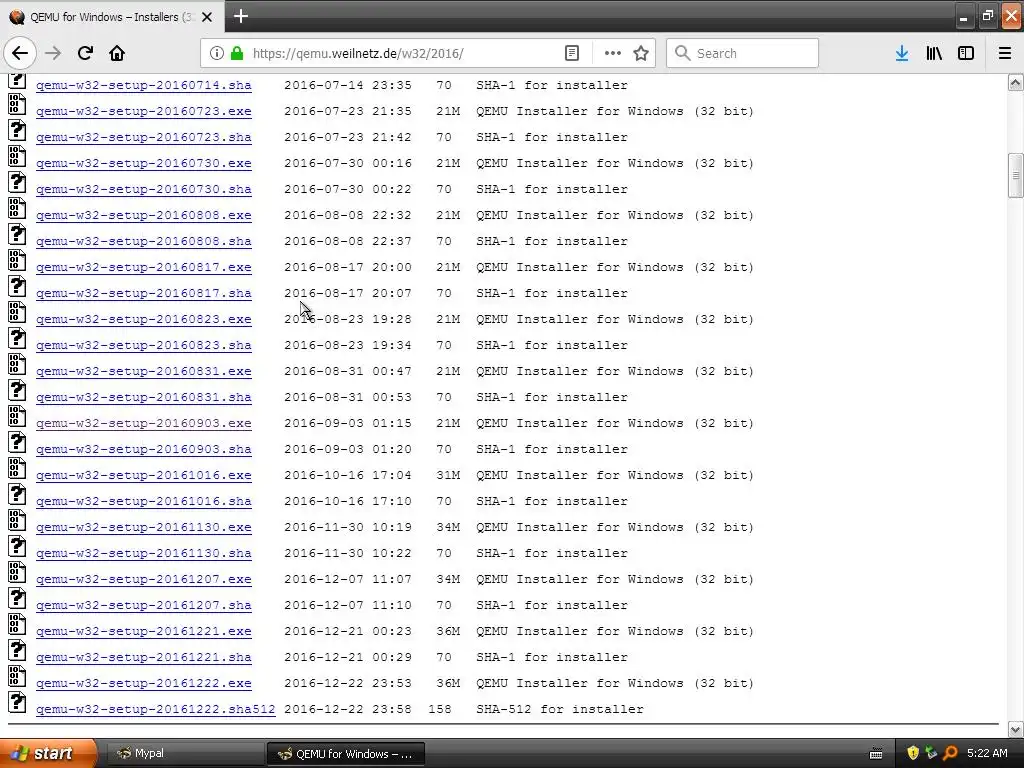Open qemu-w32-setup-20160817.exe link

click(x=144, y=267)
